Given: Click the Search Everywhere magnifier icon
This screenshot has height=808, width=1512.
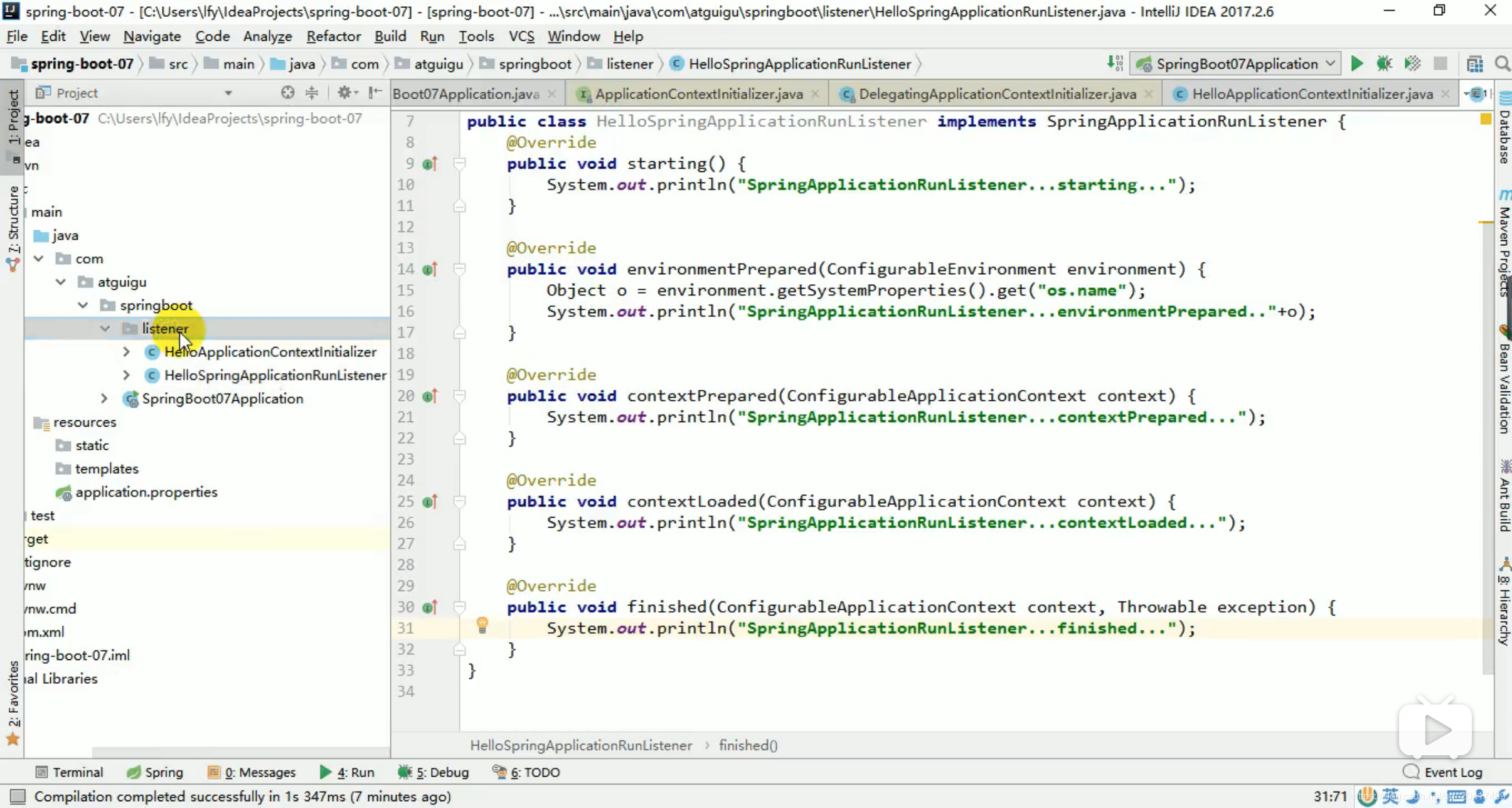Looking at the screenshot, I should pos(1502,63).
